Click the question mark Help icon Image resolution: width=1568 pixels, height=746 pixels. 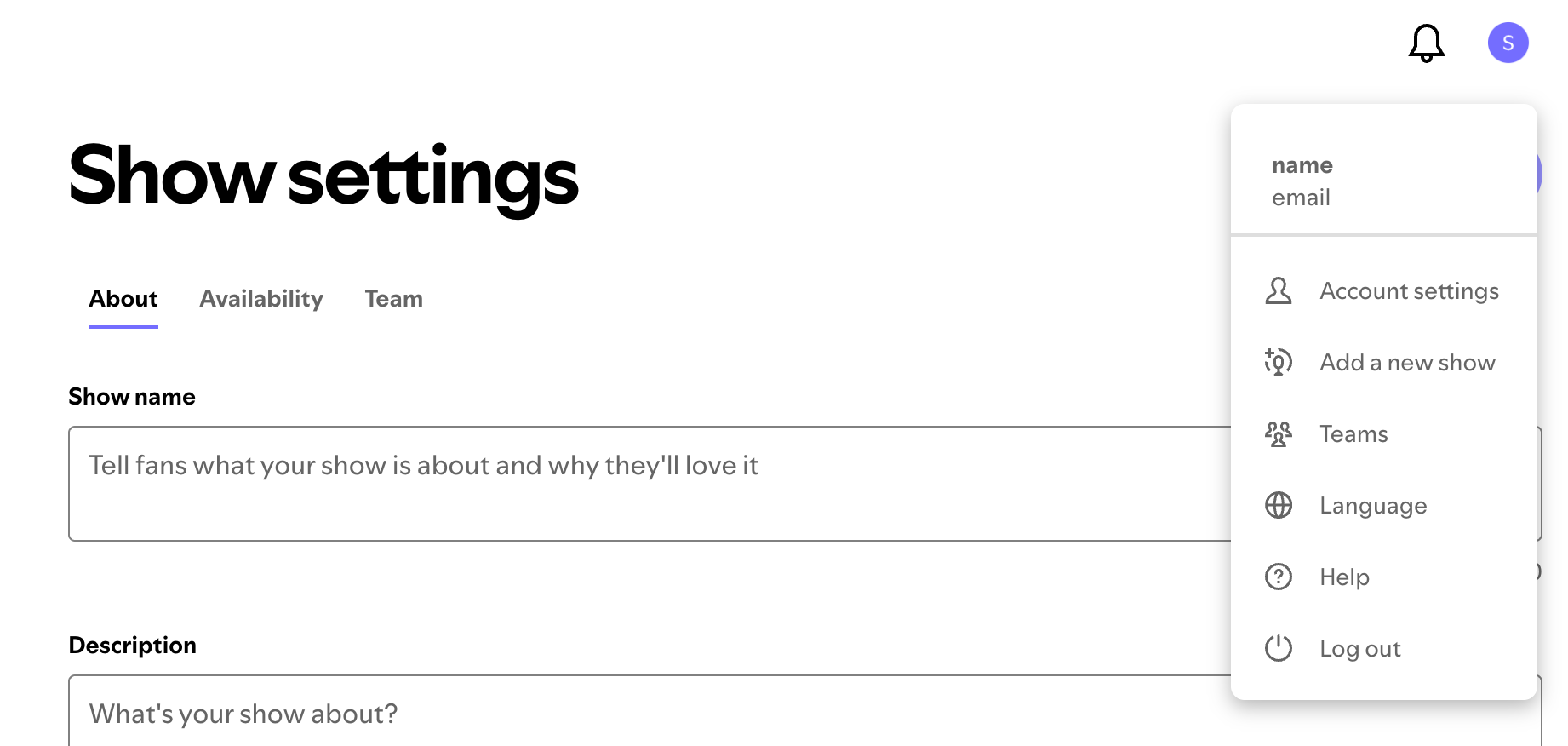pyautogui.click(x=1278, y=577)
